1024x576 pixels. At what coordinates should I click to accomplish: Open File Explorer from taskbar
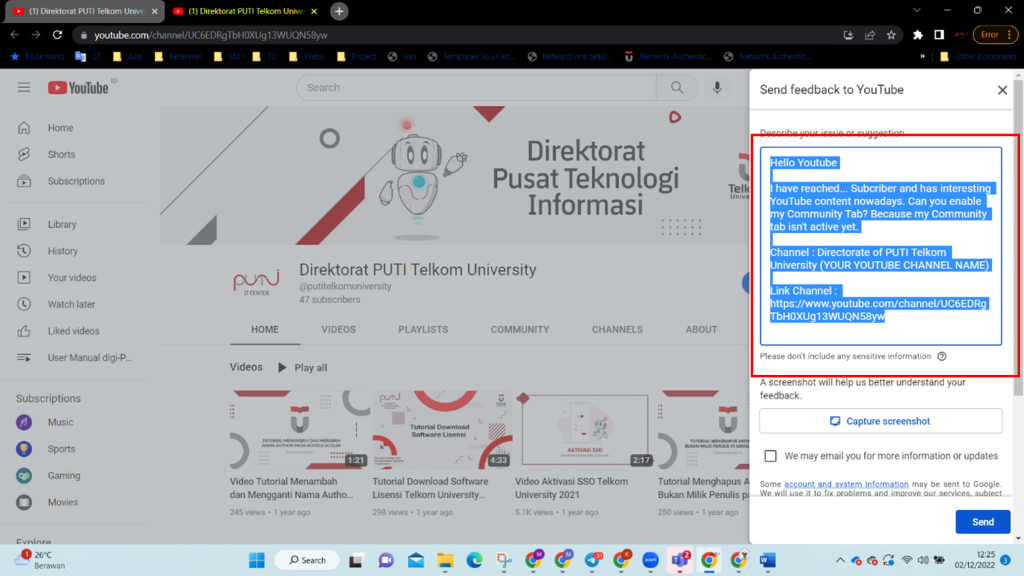[445, 560]
